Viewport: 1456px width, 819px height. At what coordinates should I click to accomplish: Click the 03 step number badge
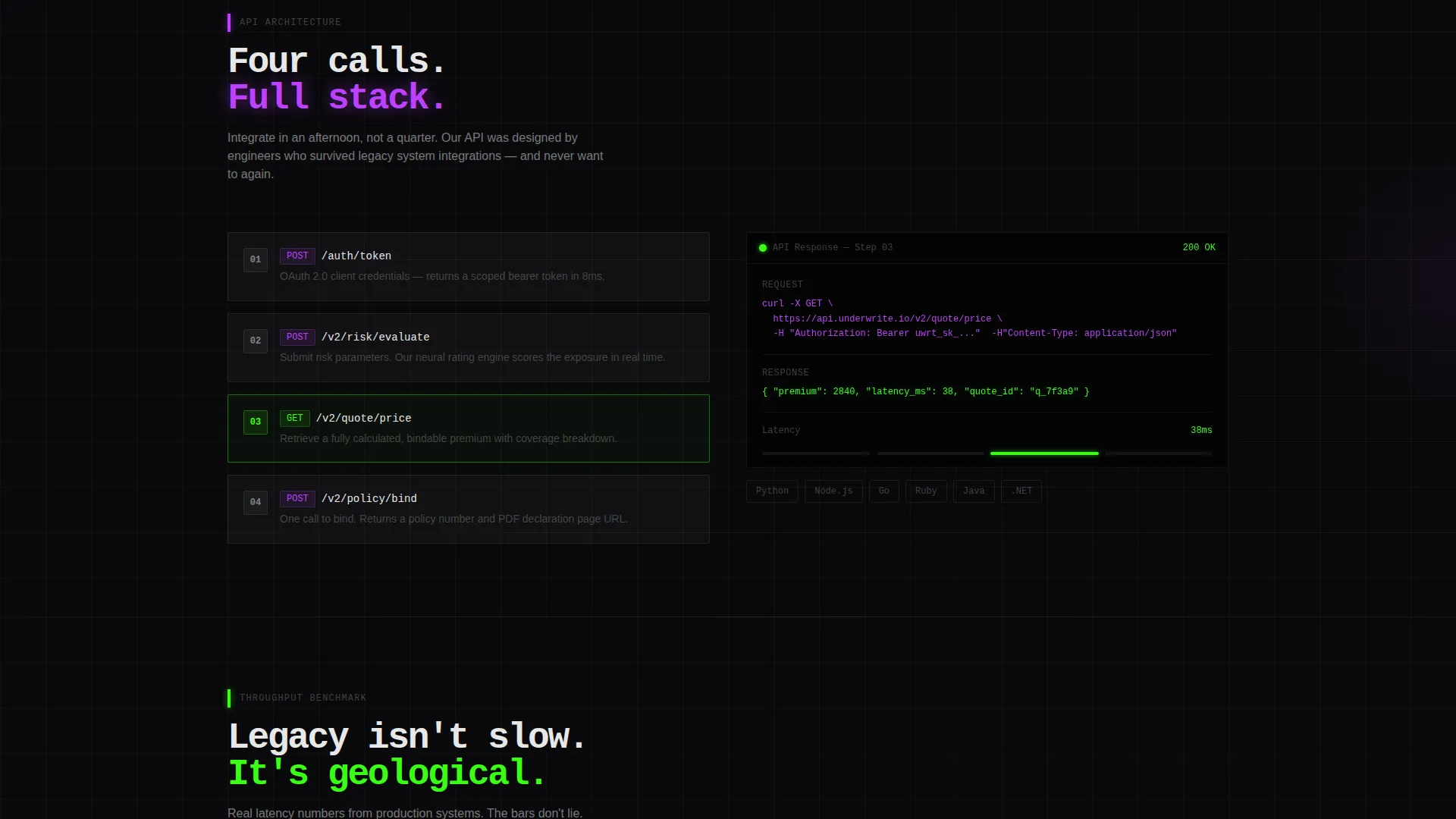point(256,422)
